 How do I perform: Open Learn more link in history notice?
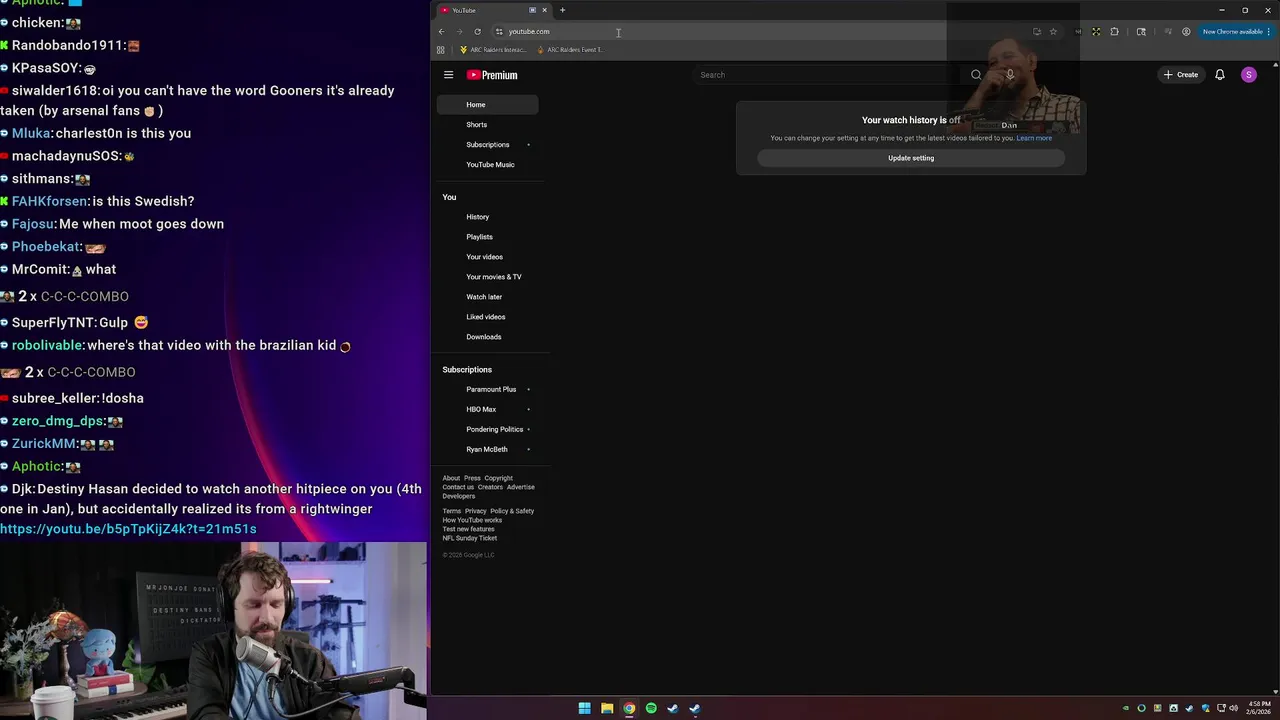click(x=1034, y=138)
